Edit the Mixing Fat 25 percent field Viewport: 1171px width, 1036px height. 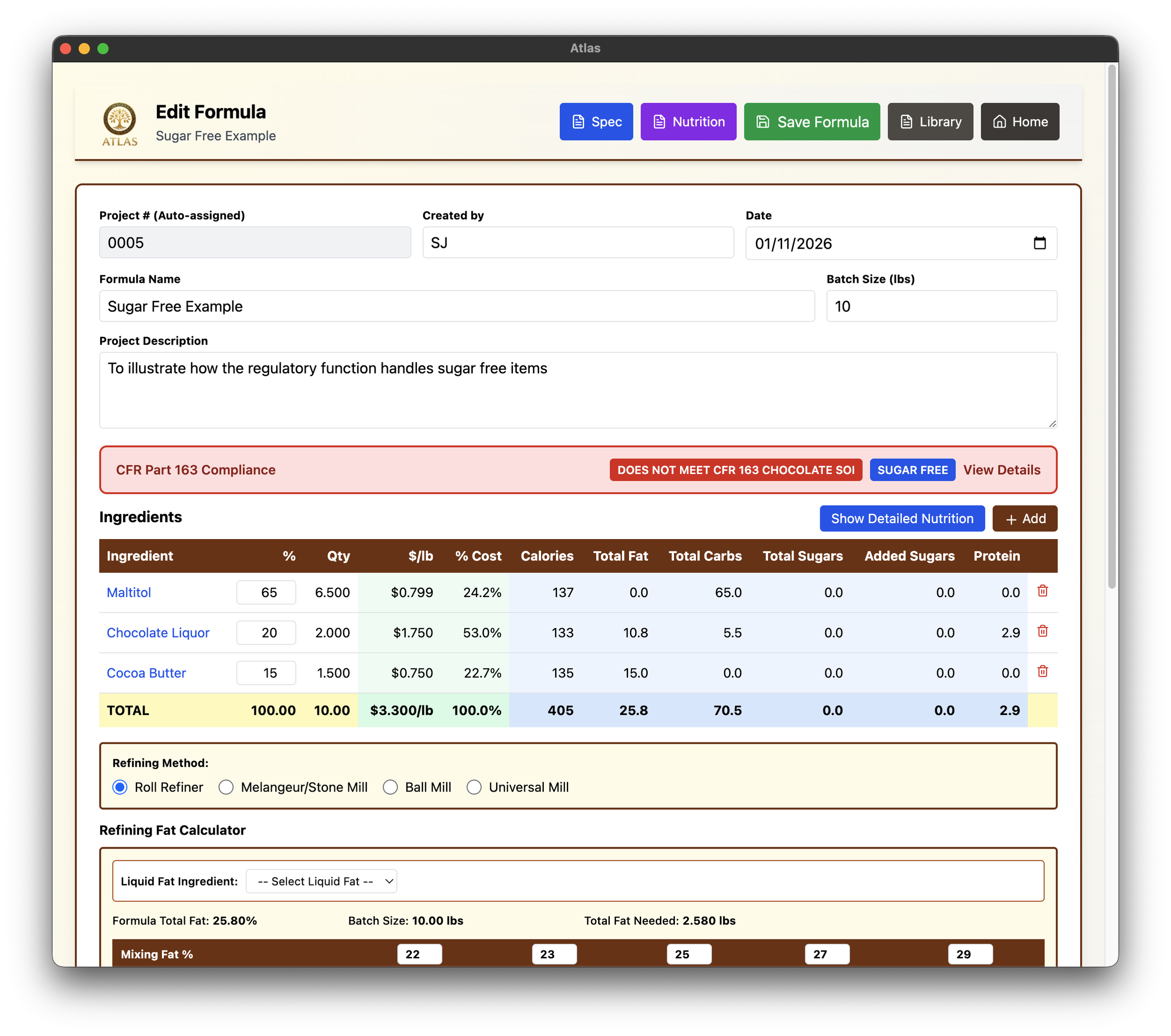(x=689, y=954)
